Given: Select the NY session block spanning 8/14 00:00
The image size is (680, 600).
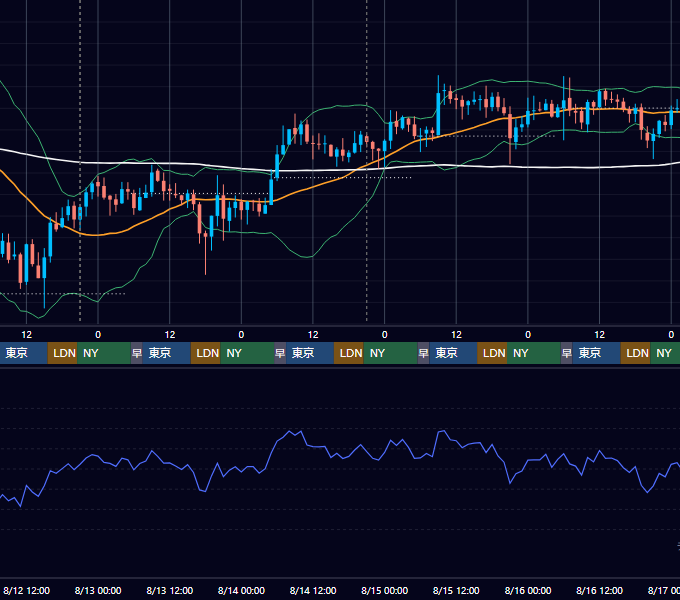Looking at the screenshot, I should 247,353.
